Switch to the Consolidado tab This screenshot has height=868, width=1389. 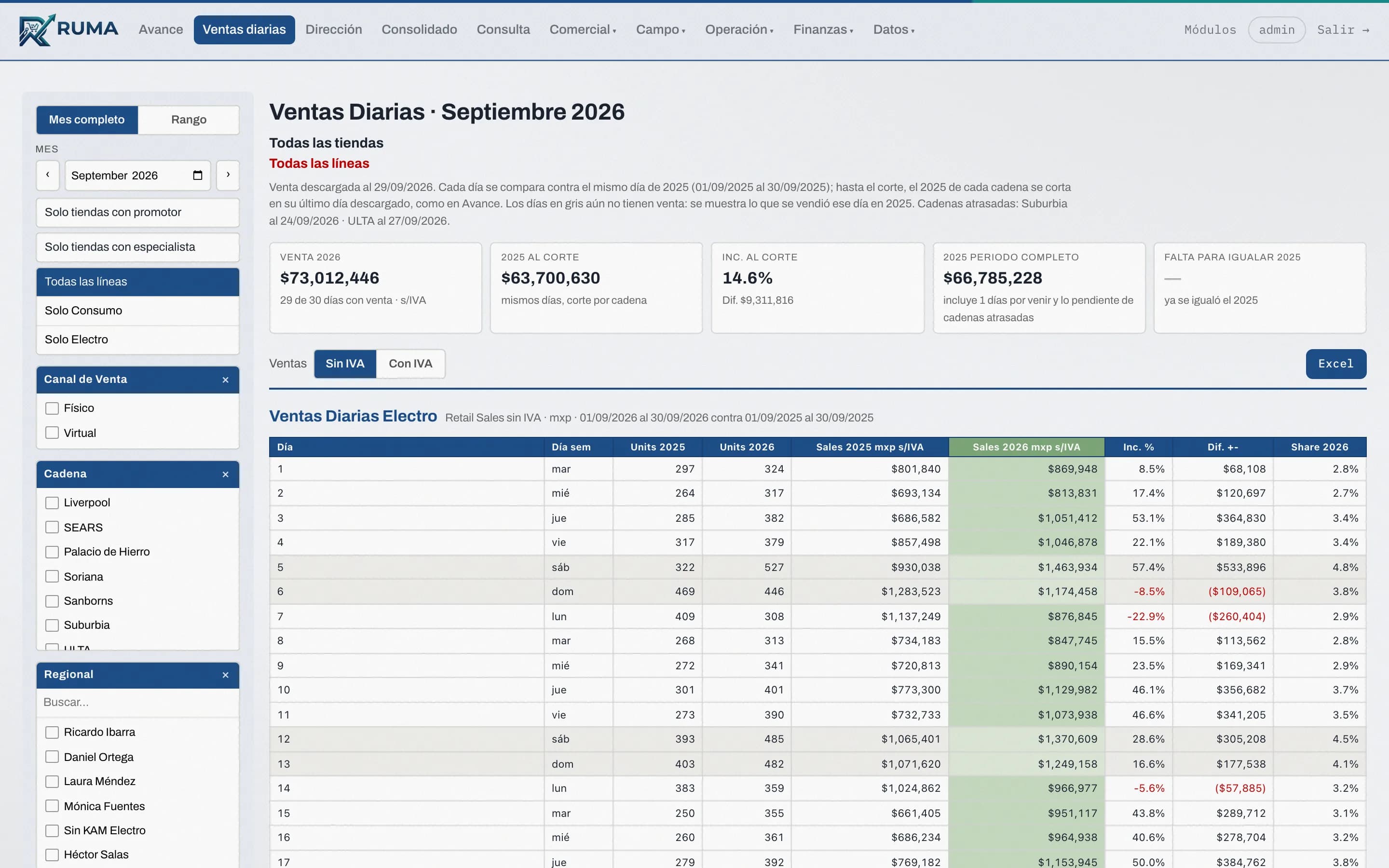419,29
